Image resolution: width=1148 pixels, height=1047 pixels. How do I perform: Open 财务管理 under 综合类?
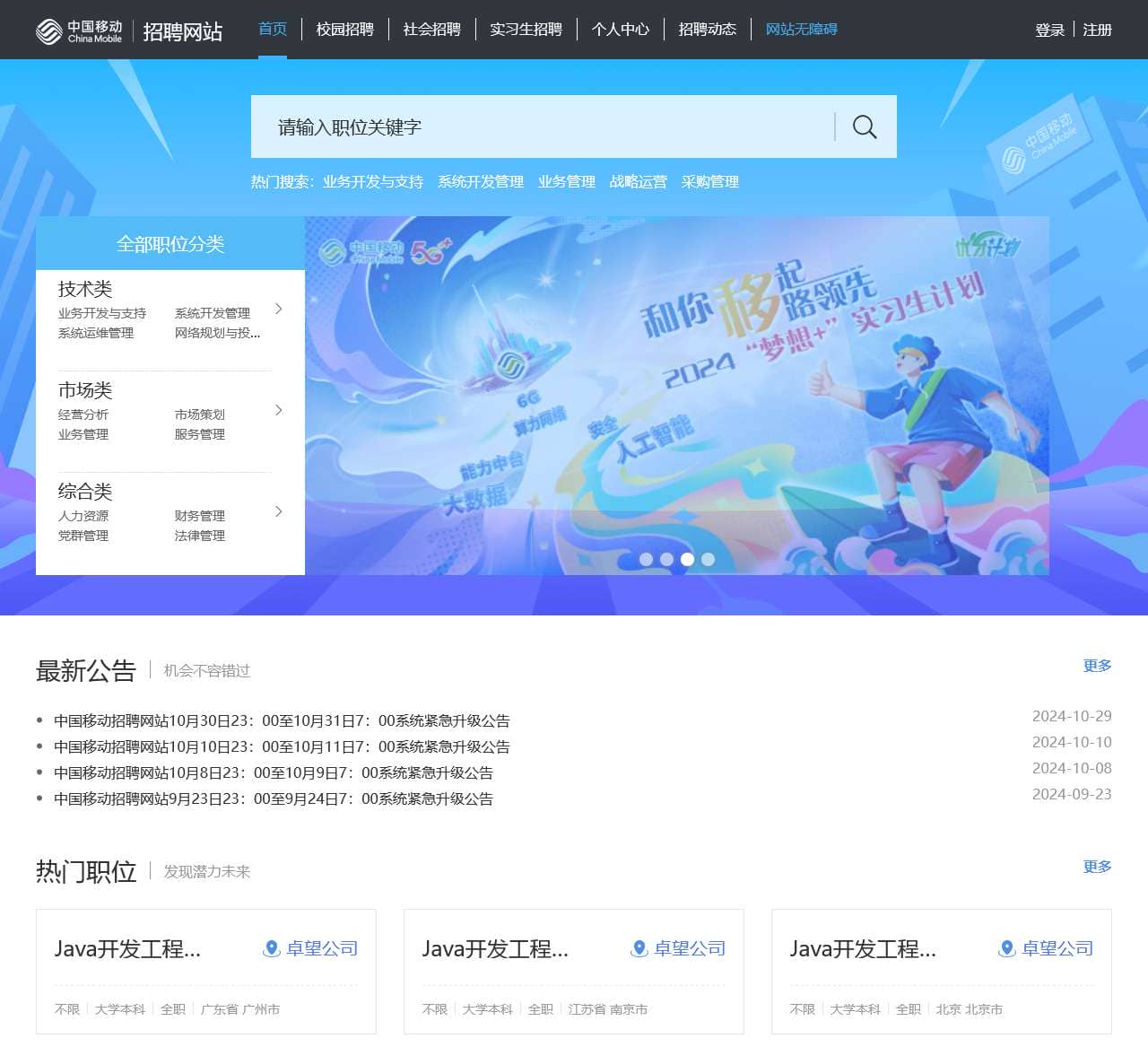[200, 516]
